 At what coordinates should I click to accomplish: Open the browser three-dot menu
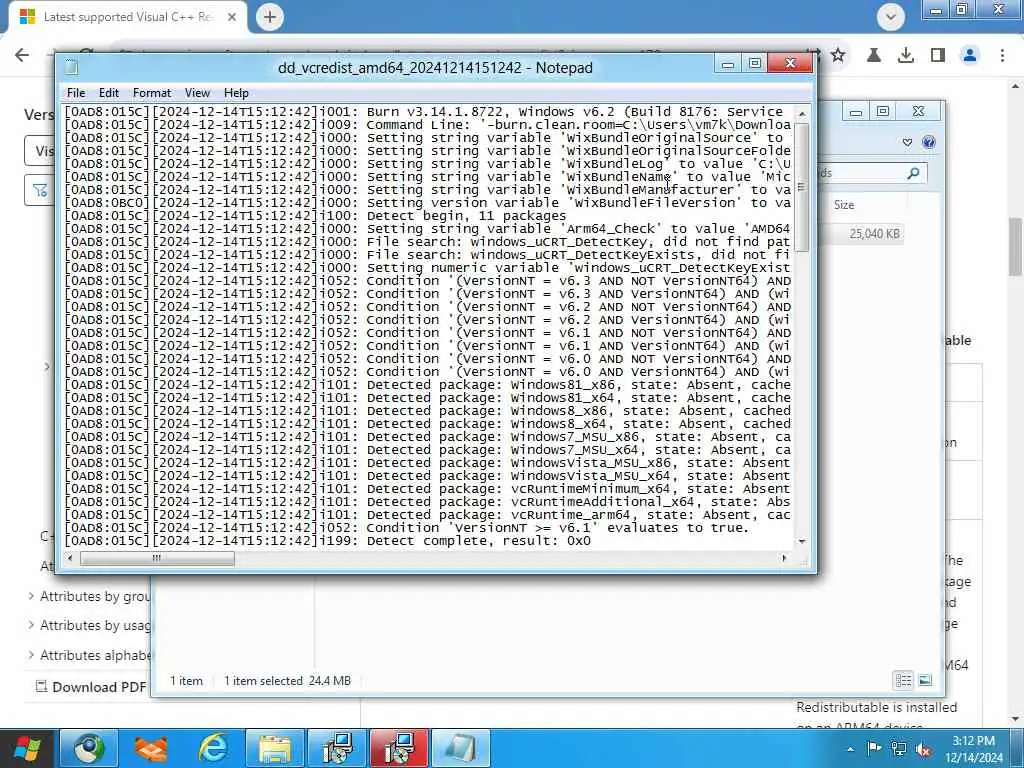(x=1002, y=56)
